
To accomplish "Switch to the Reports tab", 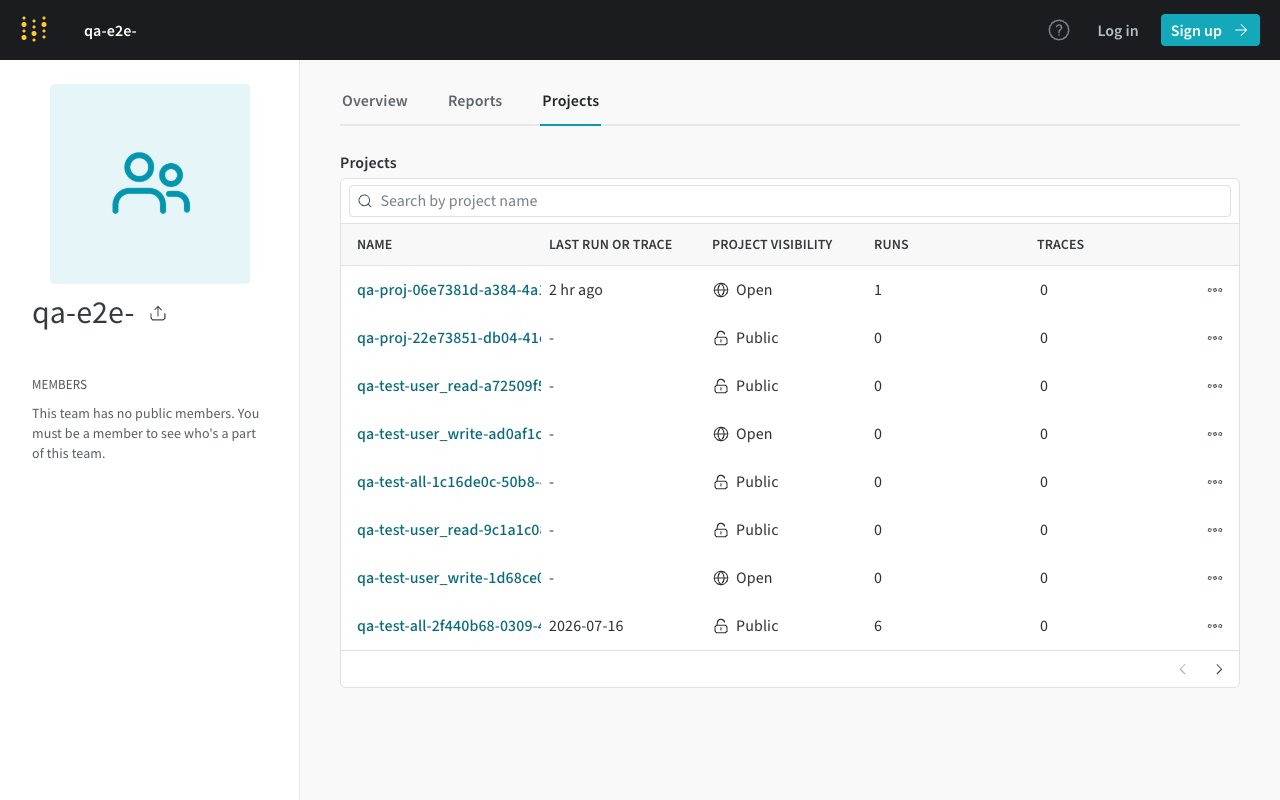I will click(475, 101).
